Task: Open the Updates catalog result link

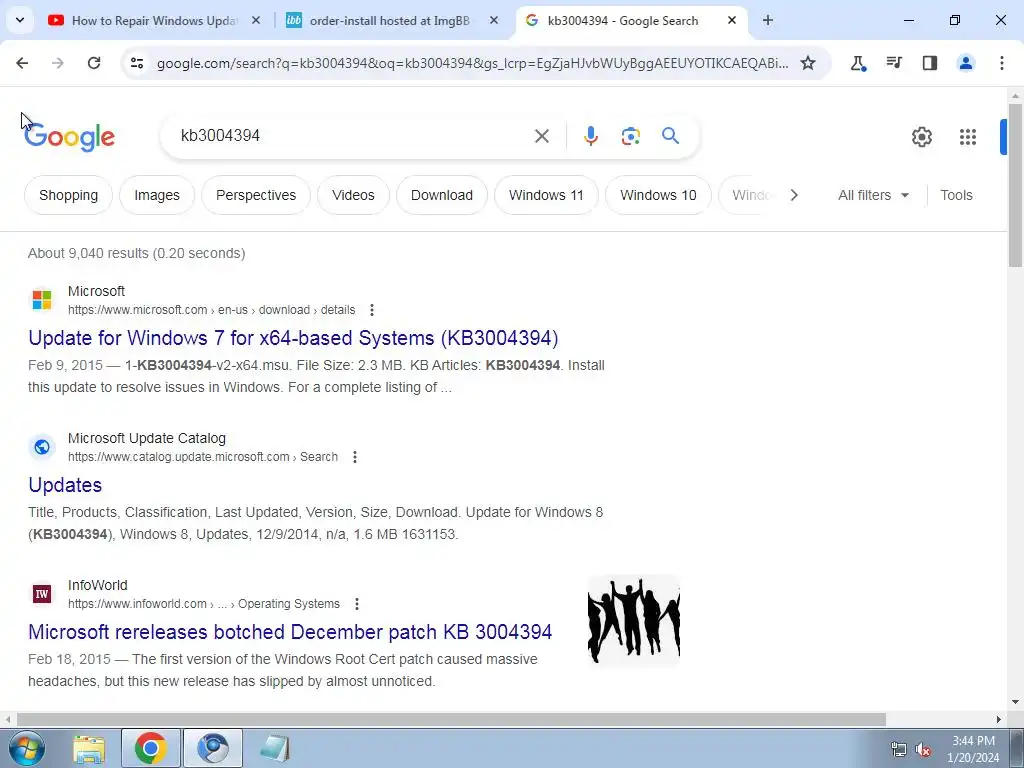Action: click(65, 485)
